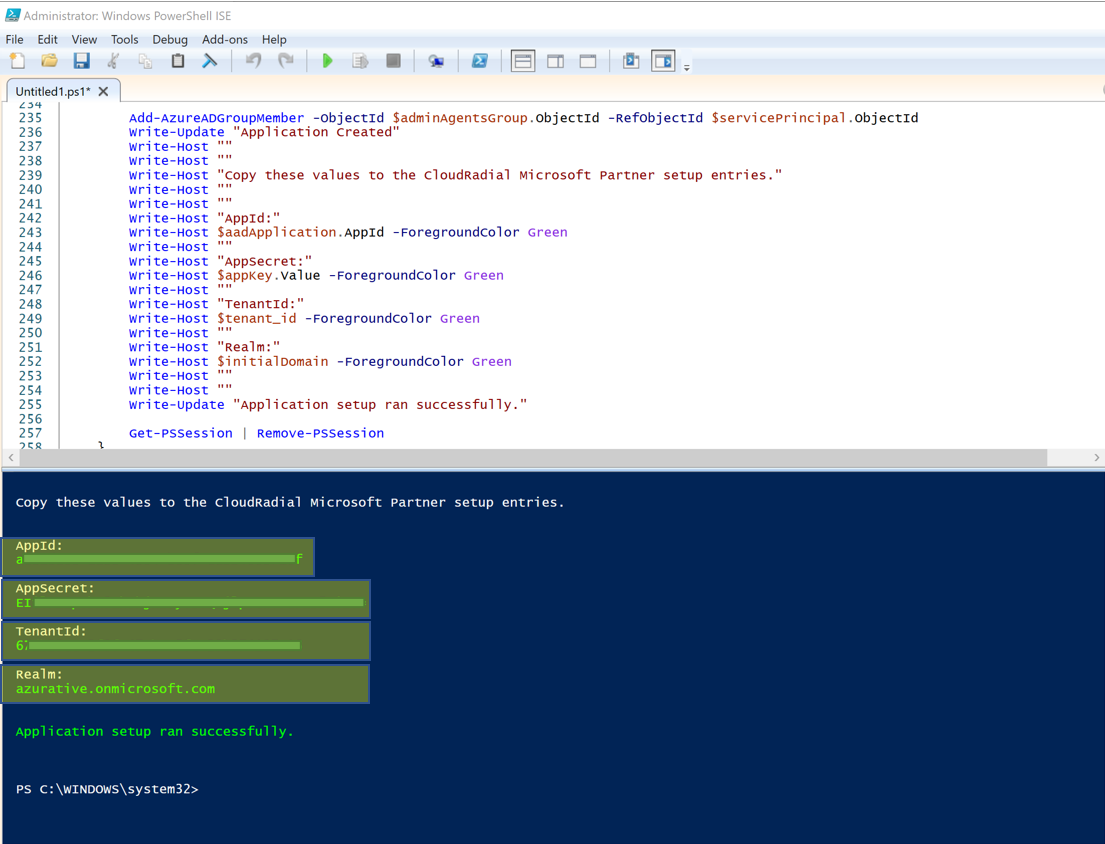Show the command window icon
The height and width of the screenshot is (844, 1105).
(x=631, y=61)
